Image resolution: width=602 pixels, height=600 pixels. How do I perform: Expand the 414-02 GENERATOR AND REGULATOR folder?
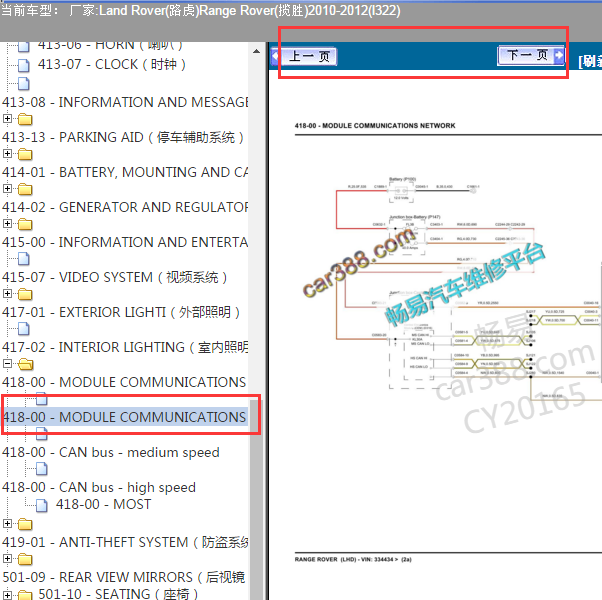click(x=7, y=188)
